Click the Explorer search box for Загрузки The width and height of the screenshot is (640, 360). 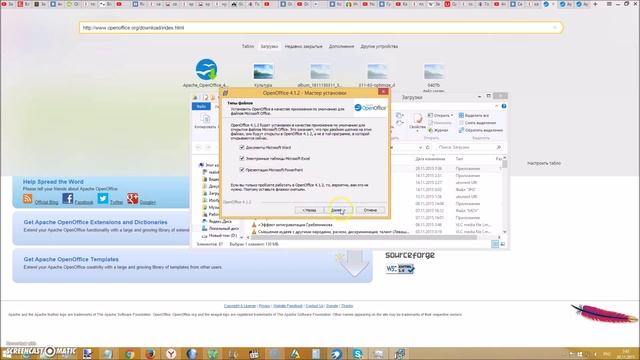469,147
